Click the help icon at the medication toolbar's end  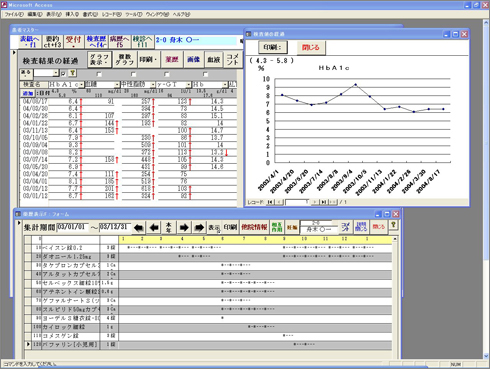(x=394, y=225)
